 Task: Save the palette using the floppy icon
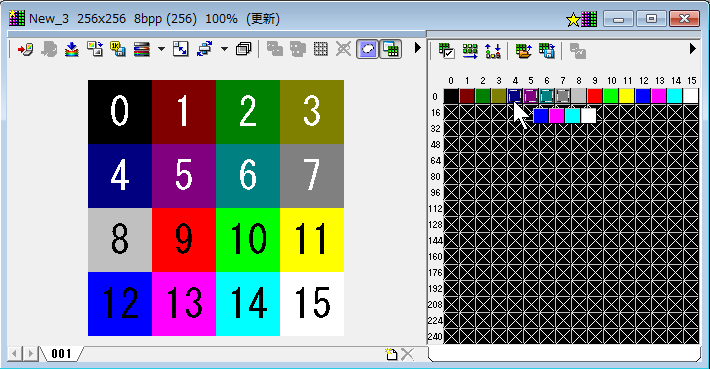point(547,50)
